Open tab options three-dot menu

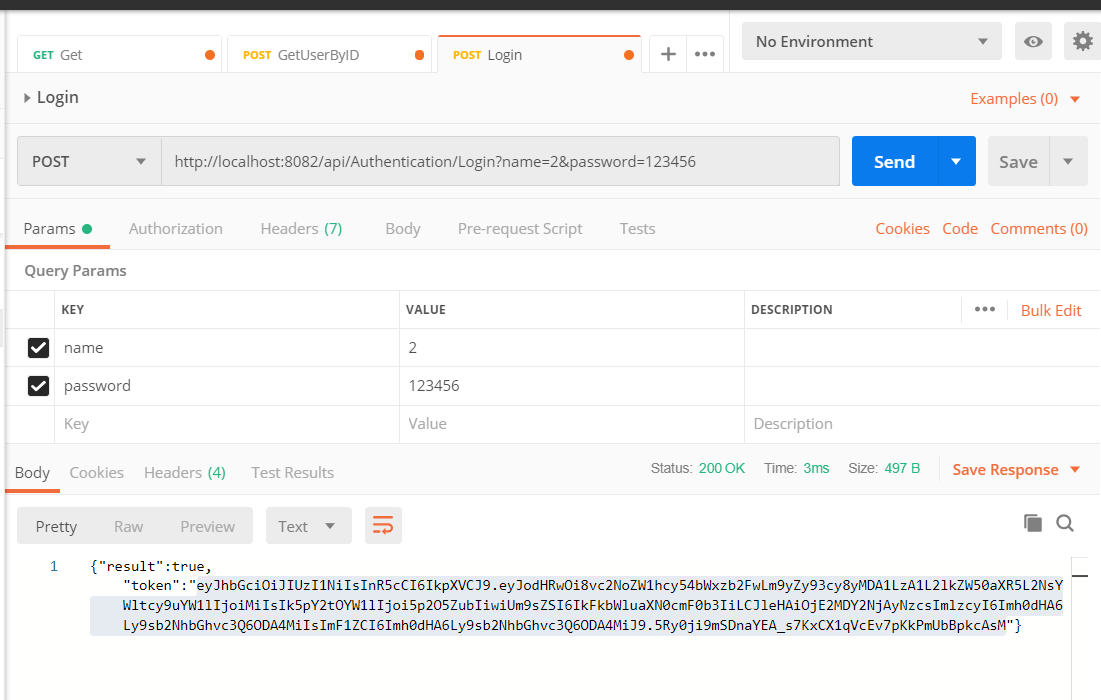[704, 54]
